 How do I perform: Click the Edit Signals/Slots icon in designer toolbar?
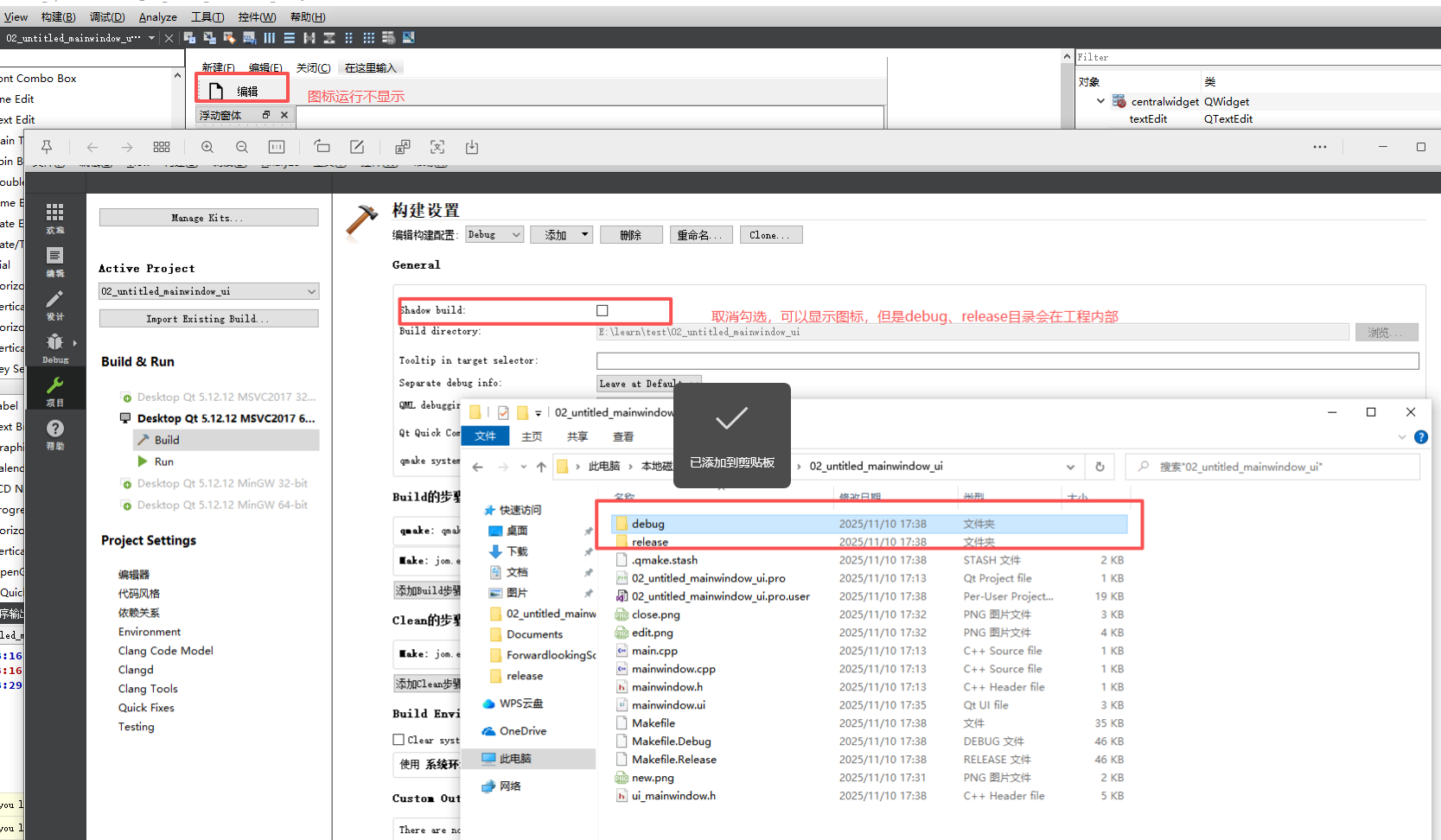click(x=209, y=38)
